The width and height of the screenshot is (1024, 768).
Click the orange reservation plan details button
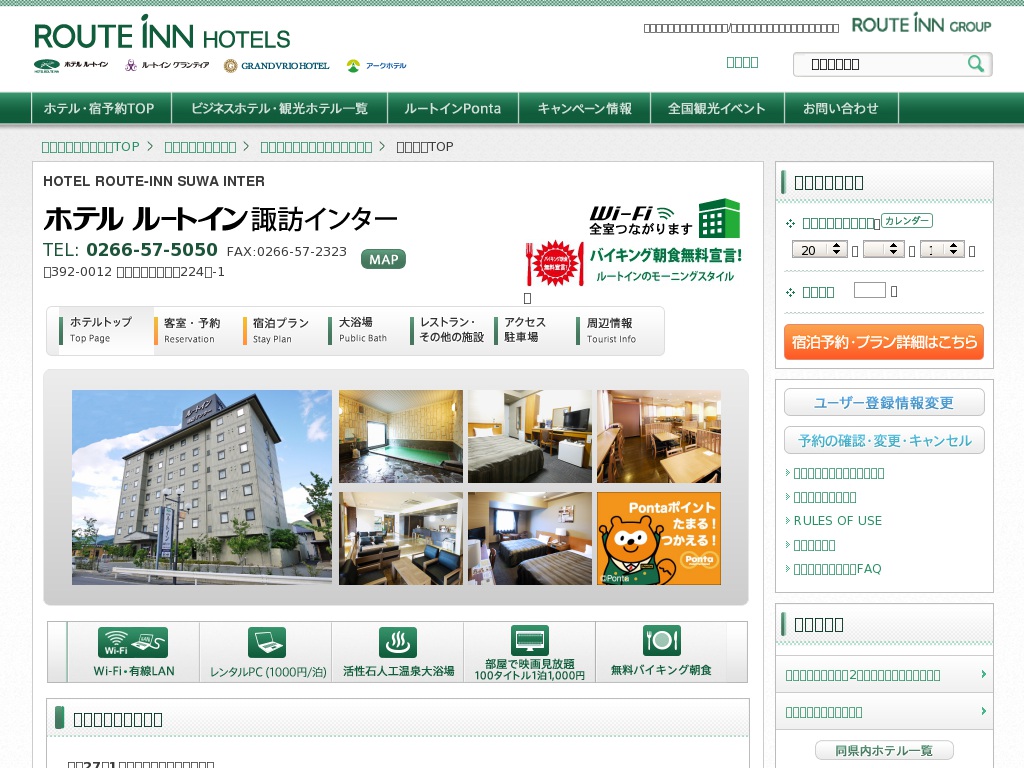click(x=884, y=342)
